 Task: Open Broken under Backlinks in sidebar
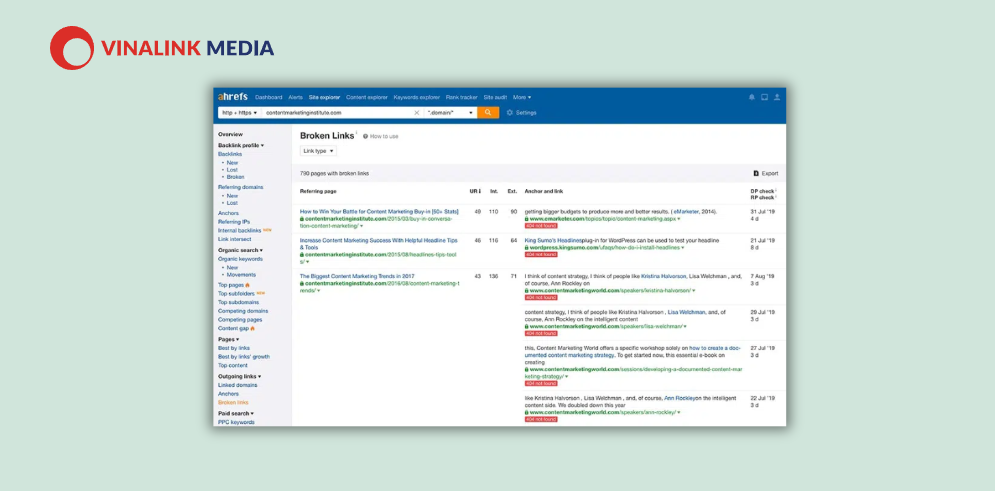click(x=235, y=177)
